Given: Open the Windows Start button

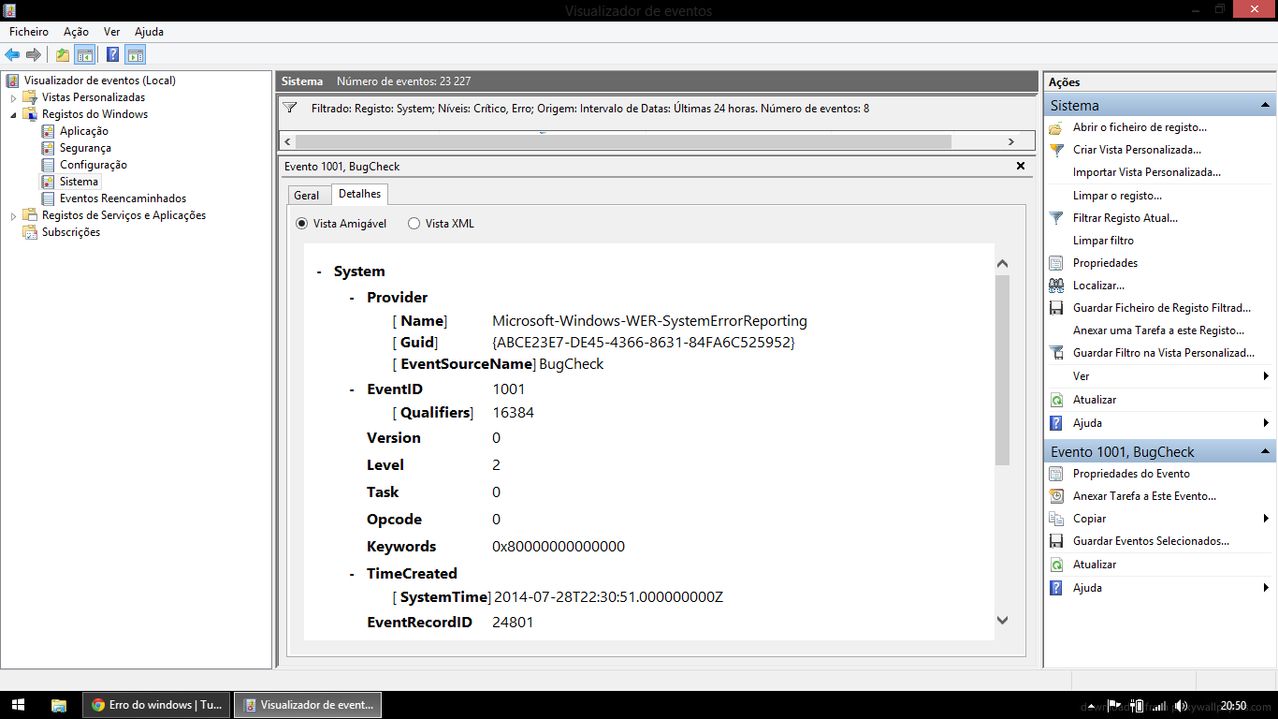Looking at the screenshot, I should 17,705.
